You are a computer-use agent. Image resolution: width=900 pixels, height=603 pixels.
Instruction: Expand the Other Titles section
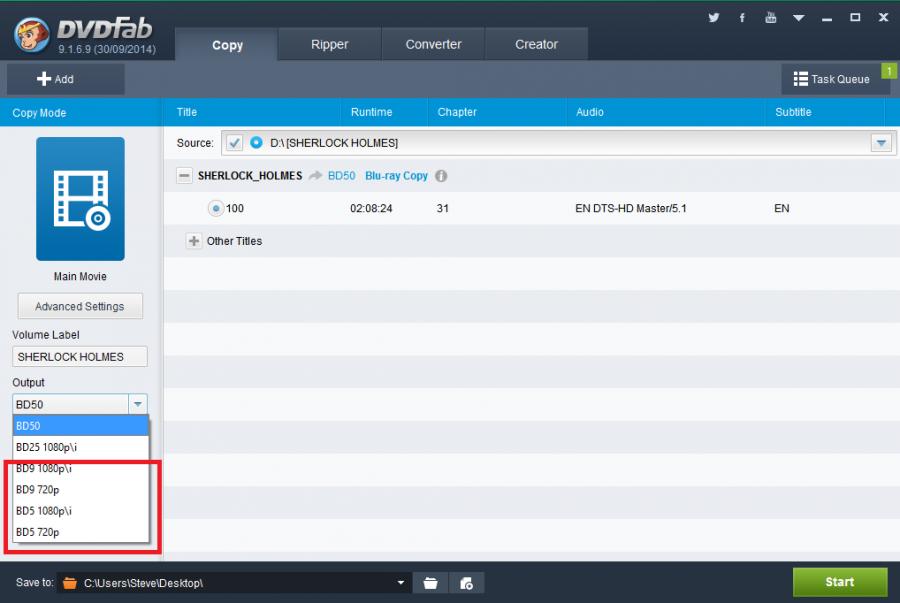pyautogui.click(x=194, y=241)
